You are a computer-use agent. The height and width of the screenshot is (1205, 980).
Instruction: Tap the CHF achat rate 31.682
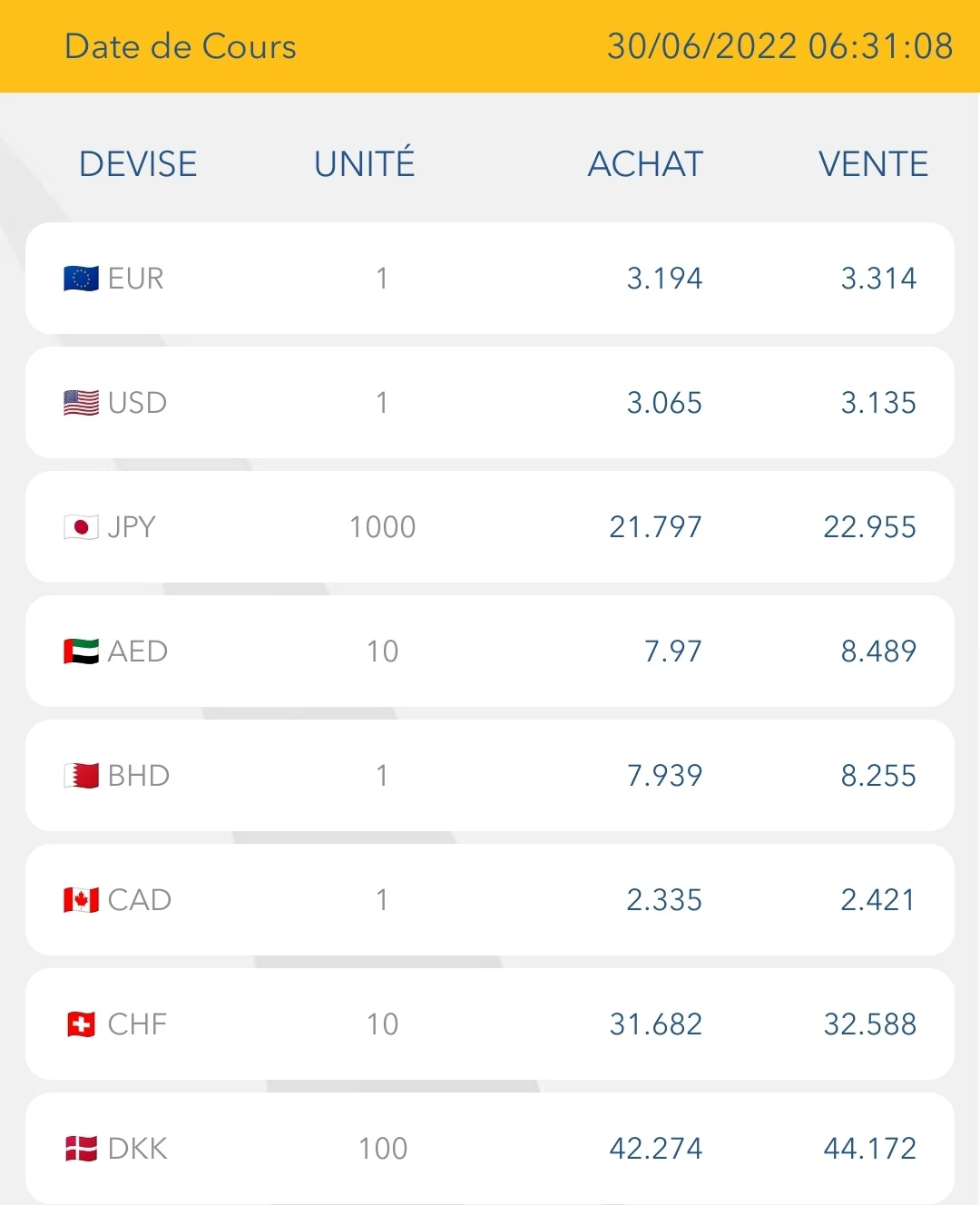[655, 1024]
